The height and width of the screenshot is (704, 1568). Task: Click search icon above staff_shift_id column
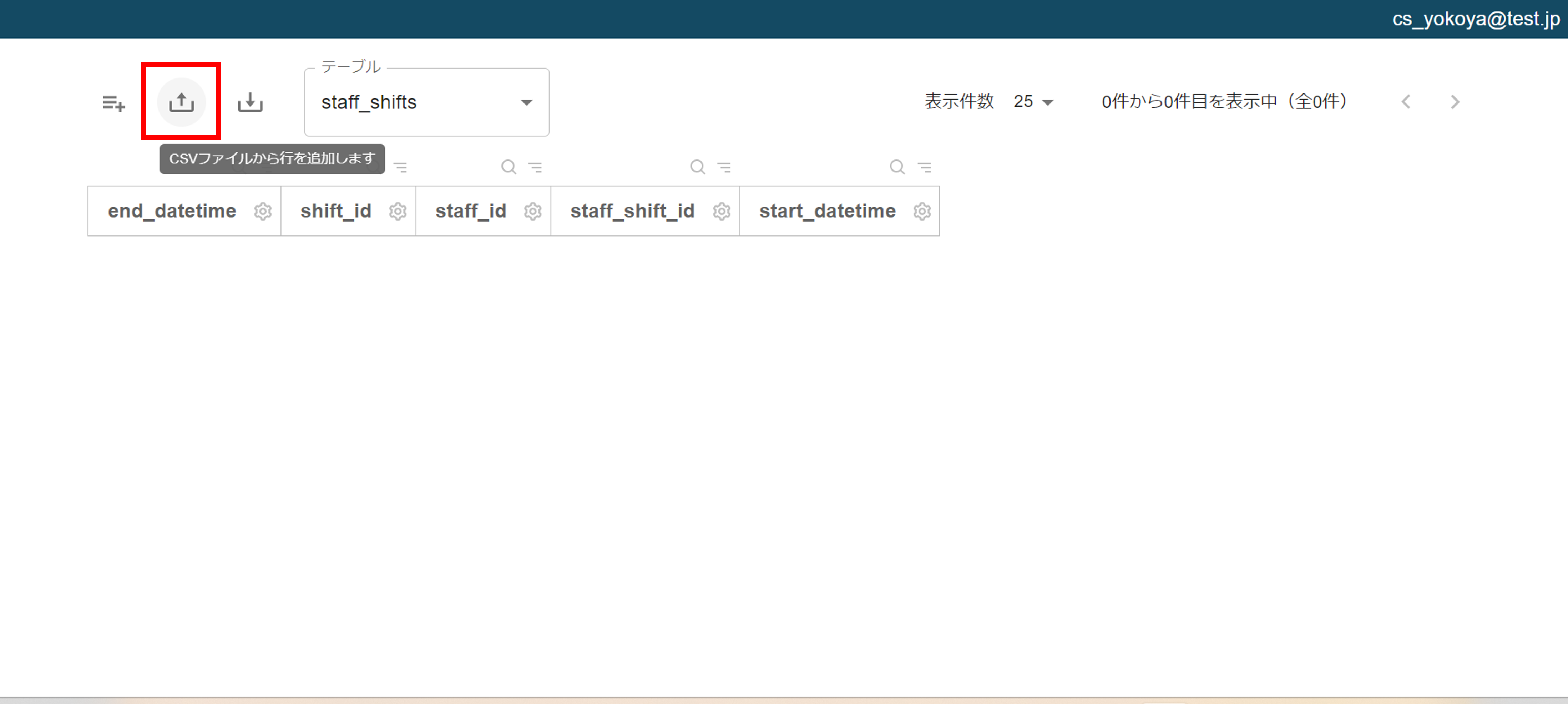point(698,167)
